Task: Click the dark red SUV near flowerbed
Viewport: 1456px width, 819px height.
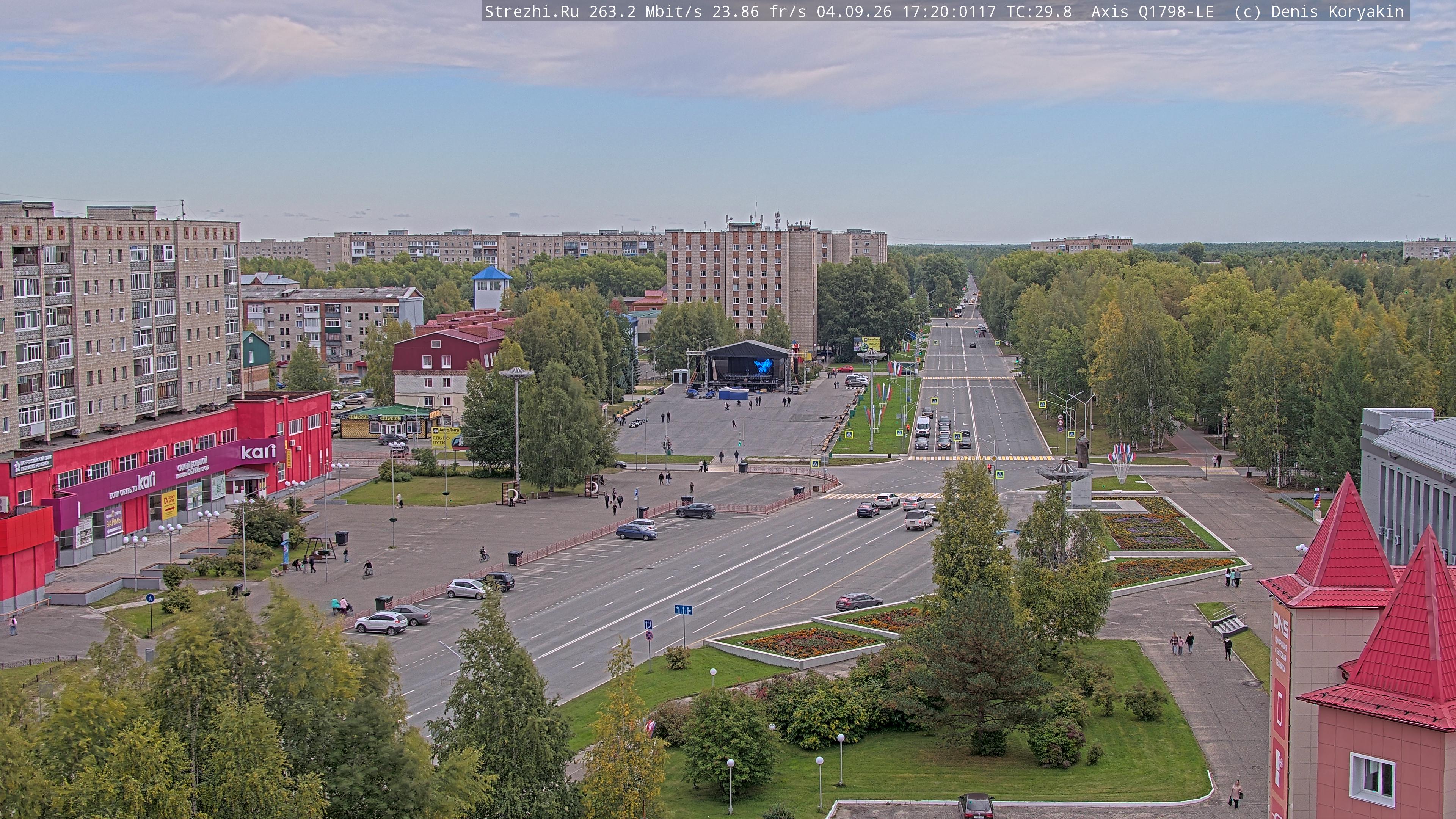Action: click(858, 601)
